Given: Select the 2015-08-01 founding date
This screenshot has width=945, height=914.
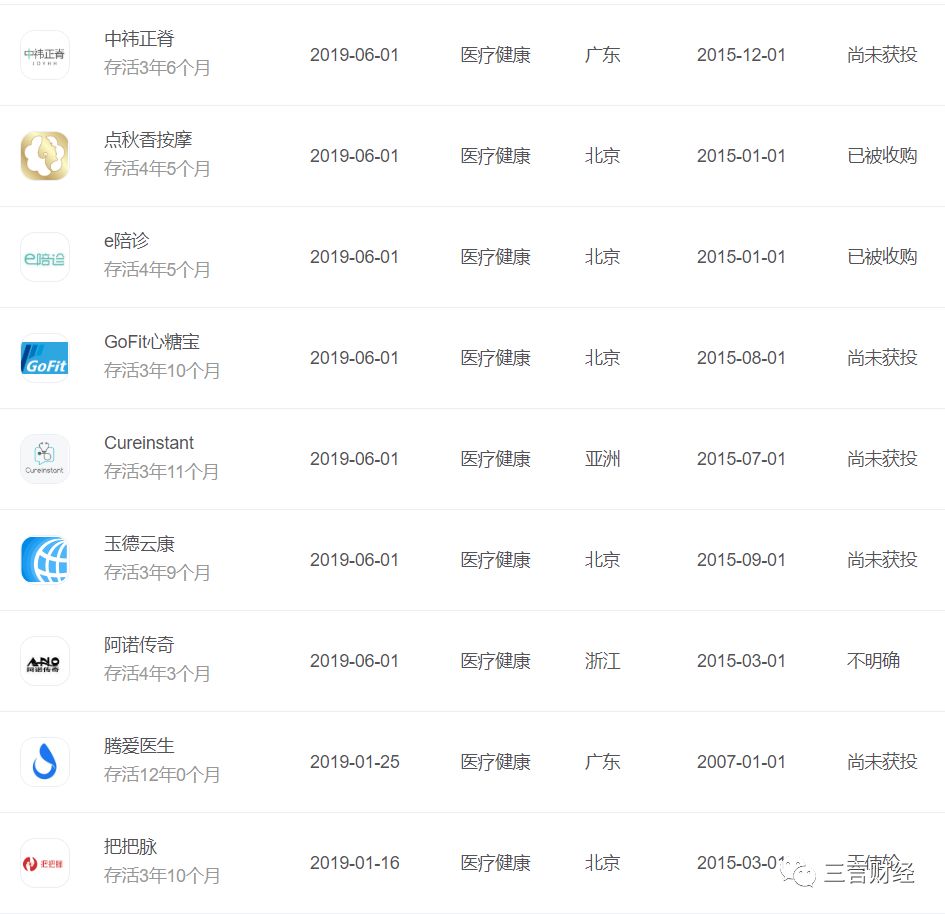Looking at the screenshot, I should coord(741,358).
